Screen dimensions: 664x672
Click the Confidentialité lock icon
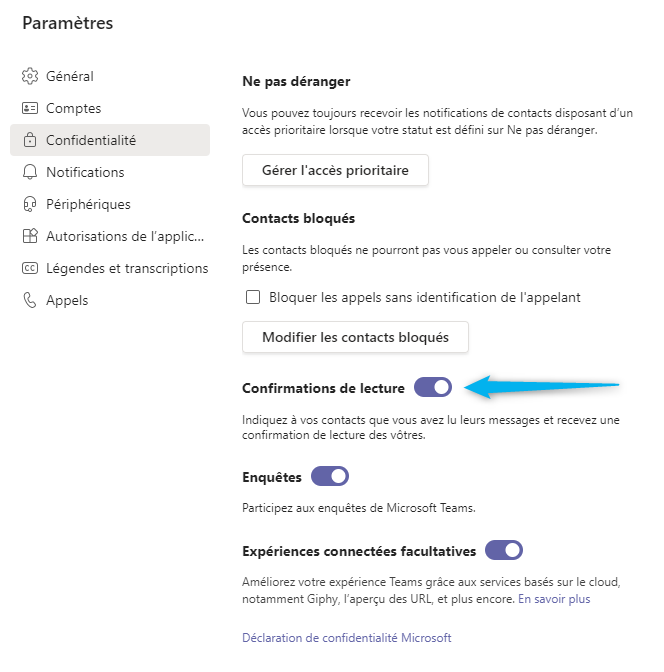(30, 140)
